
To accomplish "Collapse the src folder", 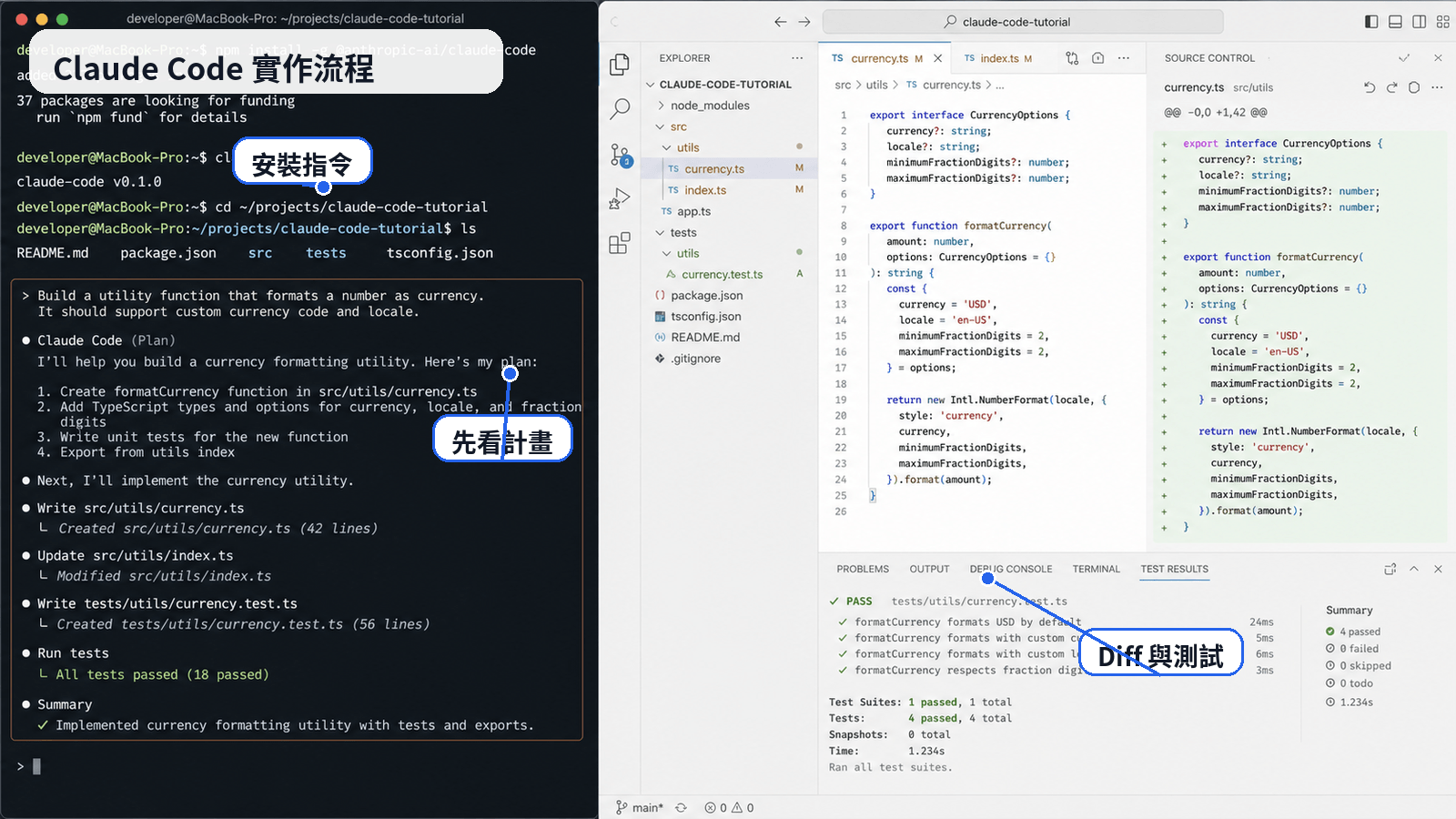I will tap(661, 126).
